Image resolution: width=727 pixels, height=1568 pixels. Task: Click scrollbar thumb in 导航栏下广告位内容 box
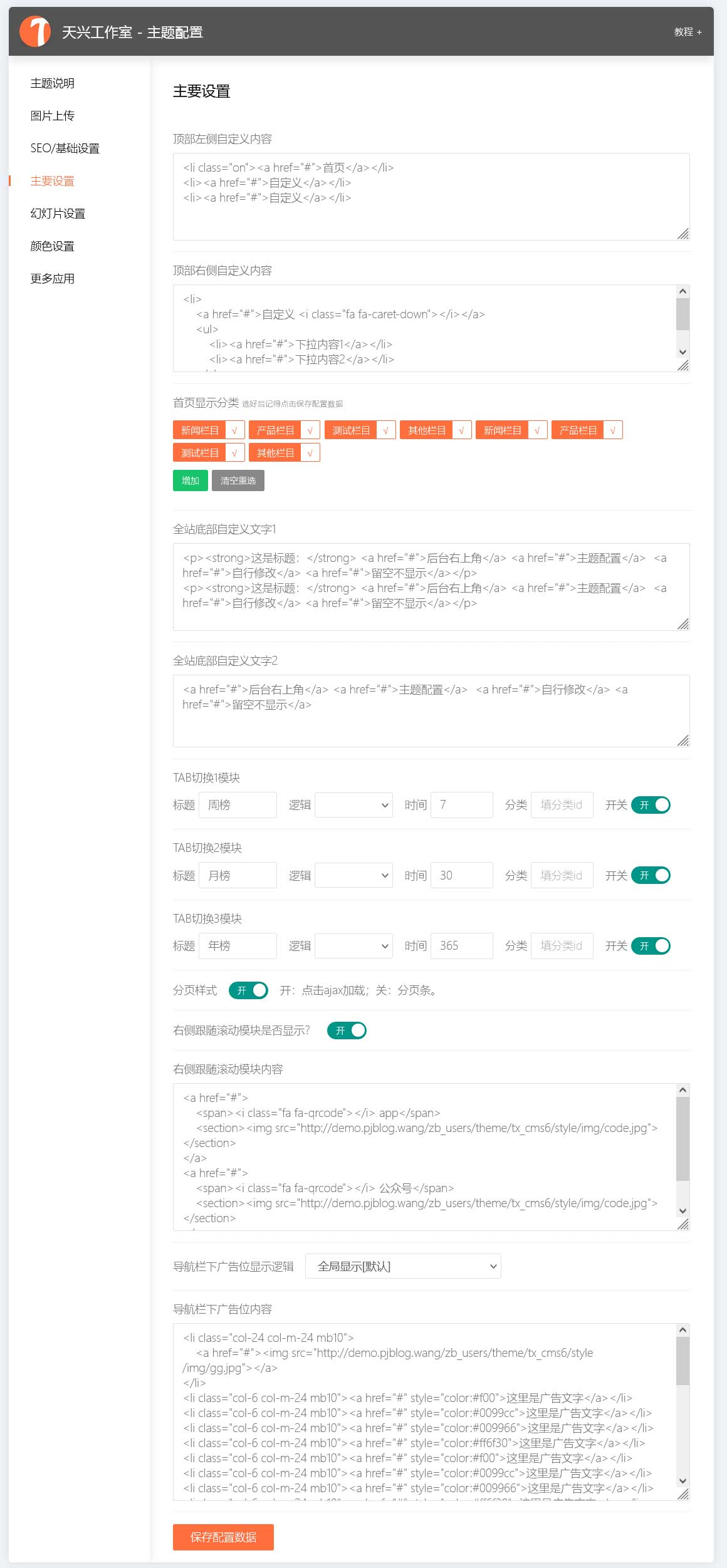[x=683, y=1361]
